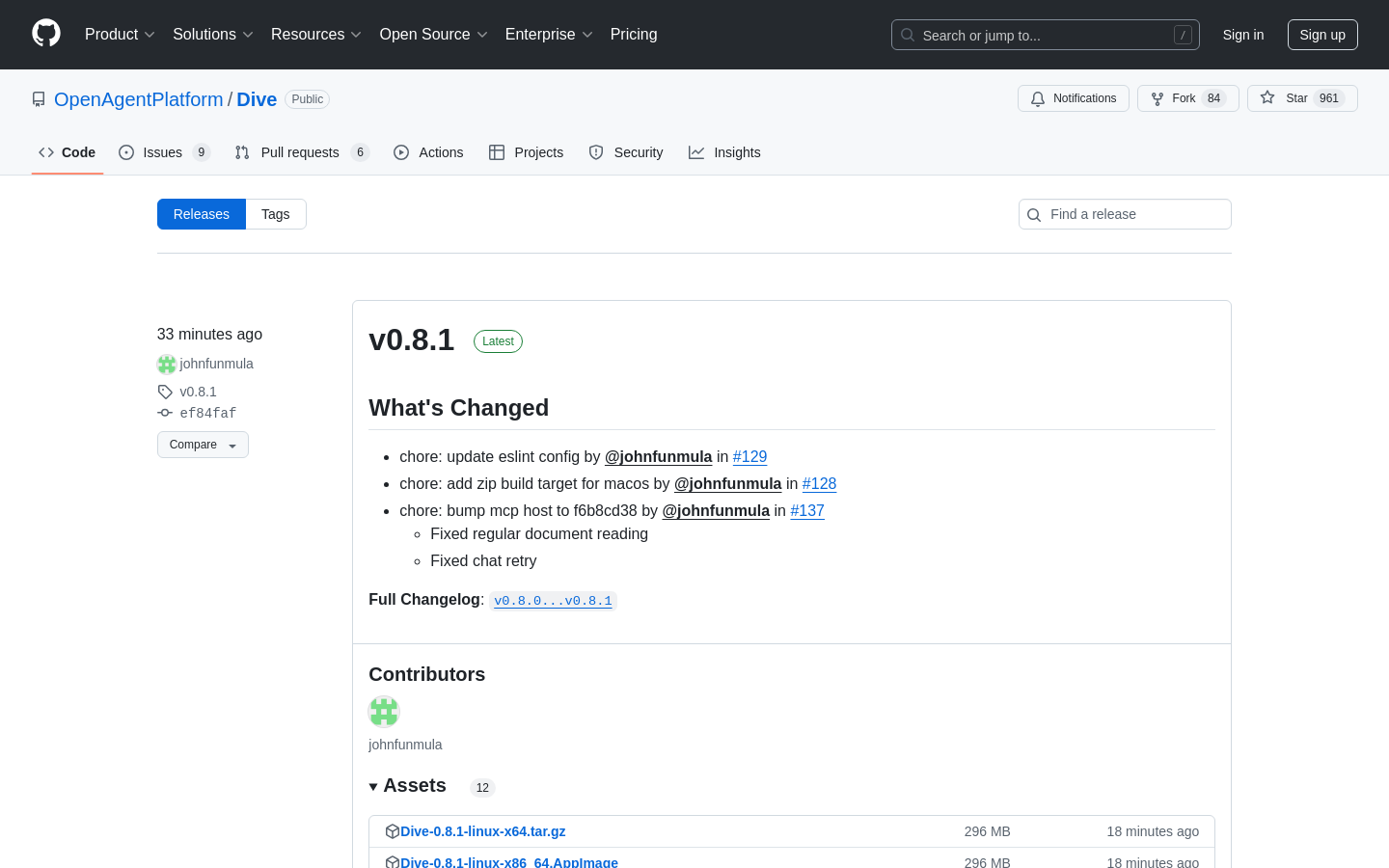Image resolution: width=1389 pixels, height=868 pixels.
Task: Open the Pricing page
Action: [x=634, y=34]
